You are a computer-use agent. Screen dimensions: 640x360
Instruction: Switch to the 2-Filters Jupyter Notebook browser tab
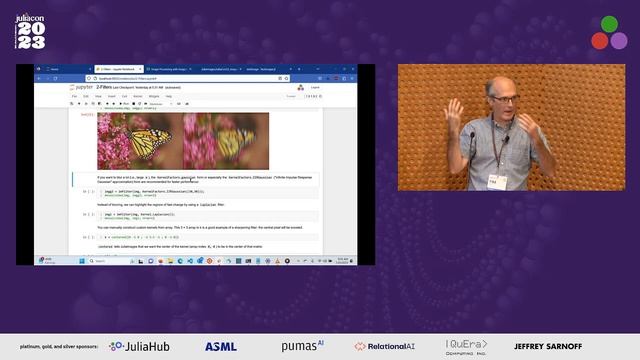(118, 69)
